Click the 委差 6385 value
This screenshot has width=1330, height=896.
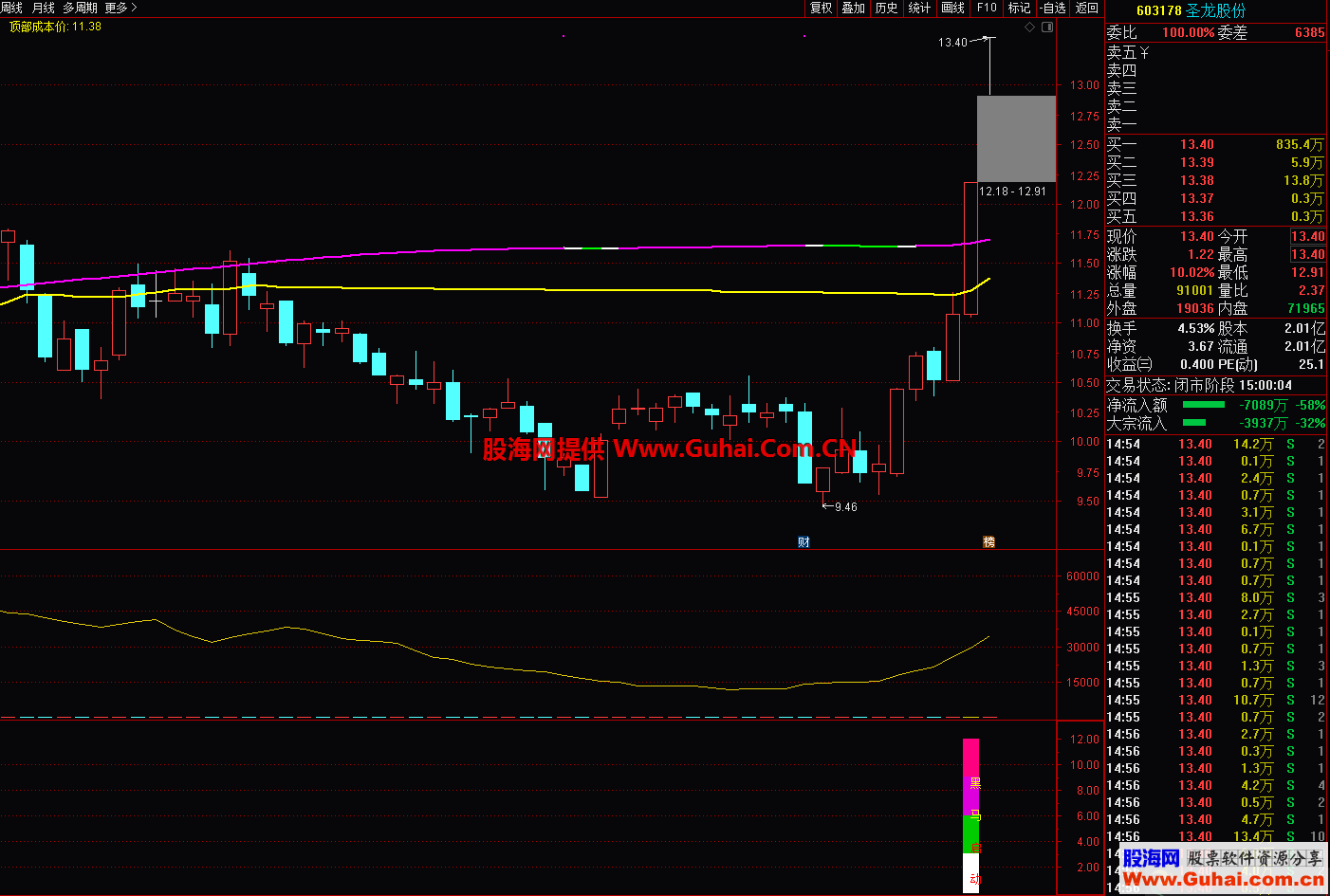1309,32
